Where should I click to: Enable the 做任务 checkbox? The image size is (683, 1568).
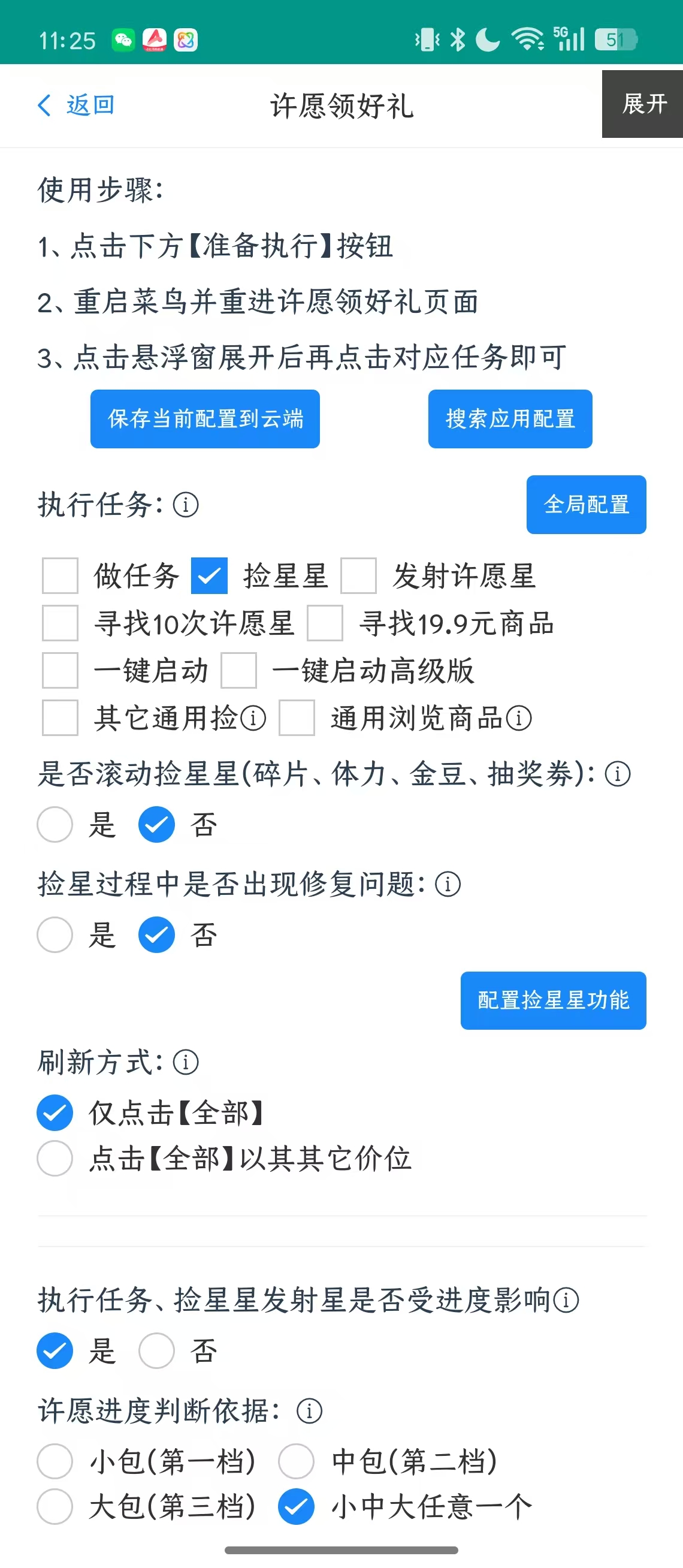pyautogui.click(x=60, y=576)
